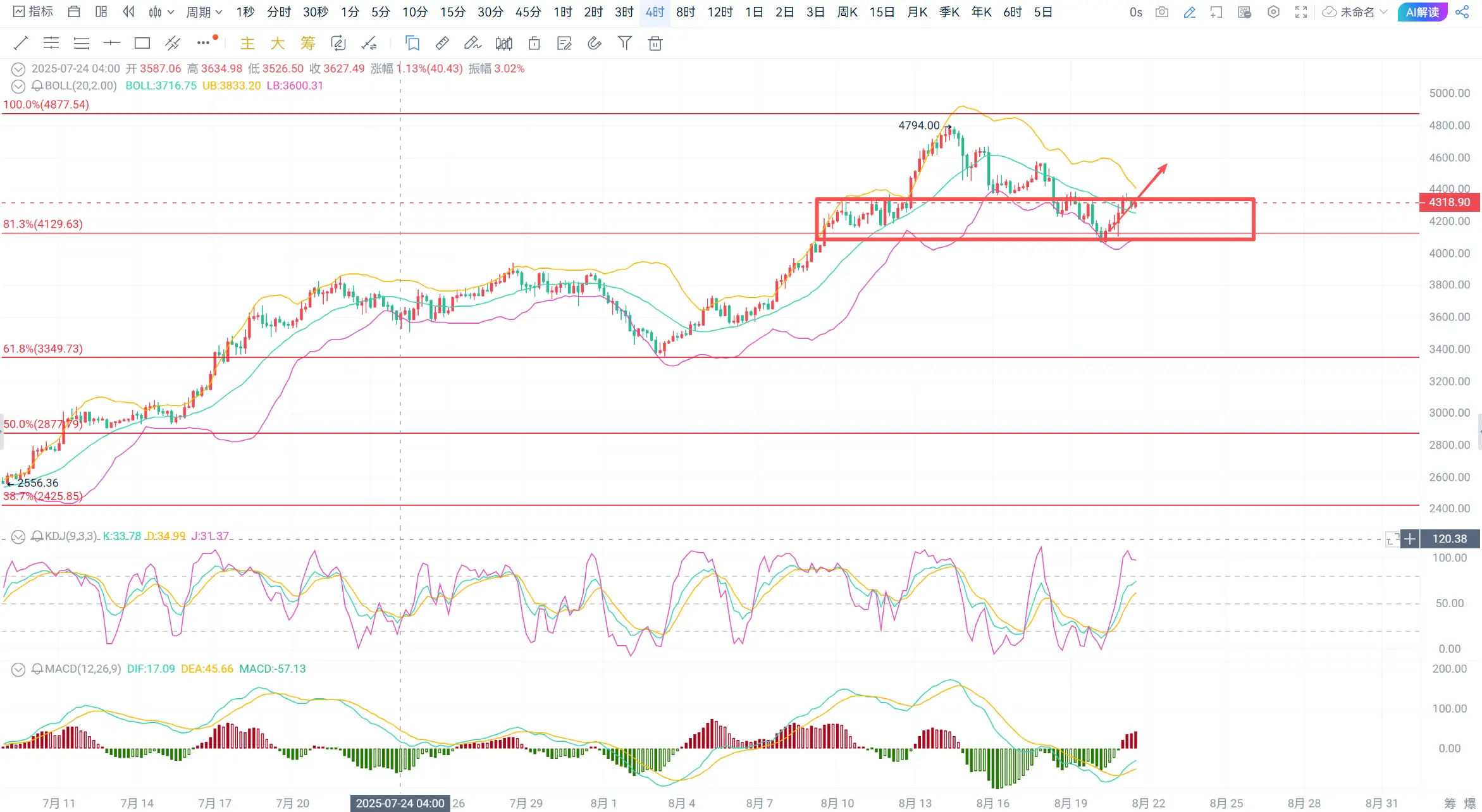1482x812 pixels.
Task: Expand the 未命名 layout dropdown
Action: point(1355,11)
